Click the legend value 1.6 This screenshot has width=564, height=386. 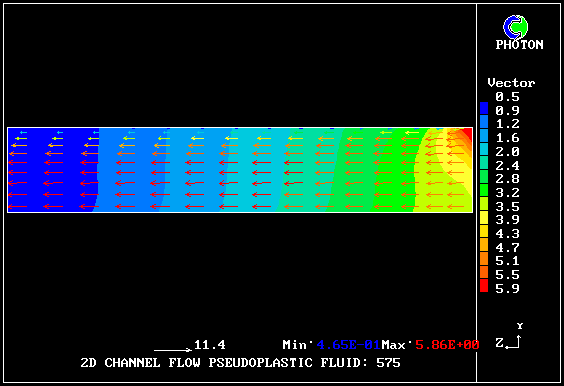pyautogui.click(x=507, y=138)
